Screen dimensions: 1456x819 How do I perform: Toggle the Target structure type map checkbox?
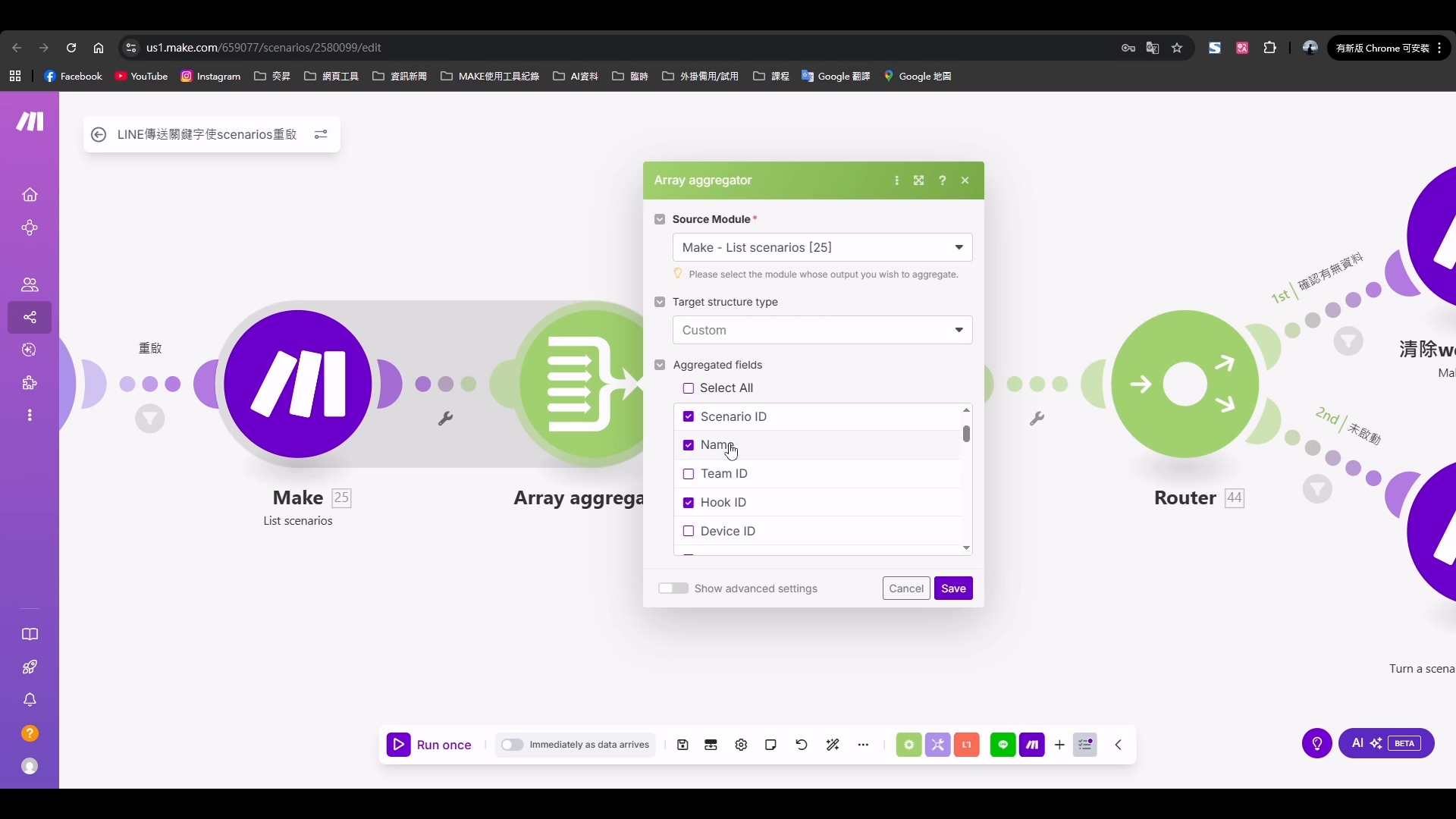[x=660, y=302]
